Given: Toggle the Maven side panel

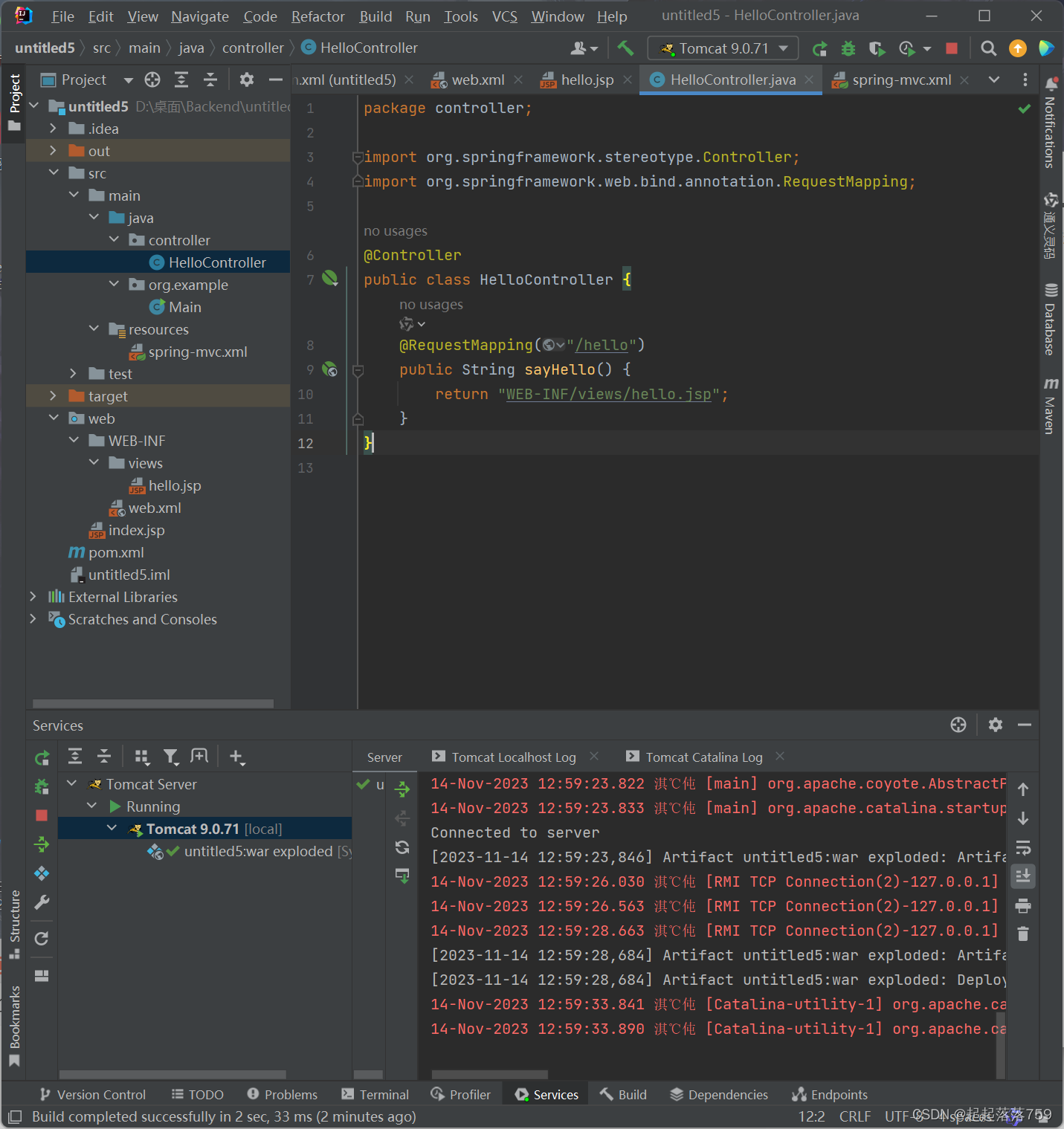Looking at the screenshot, I should (x=1051, y=406).
